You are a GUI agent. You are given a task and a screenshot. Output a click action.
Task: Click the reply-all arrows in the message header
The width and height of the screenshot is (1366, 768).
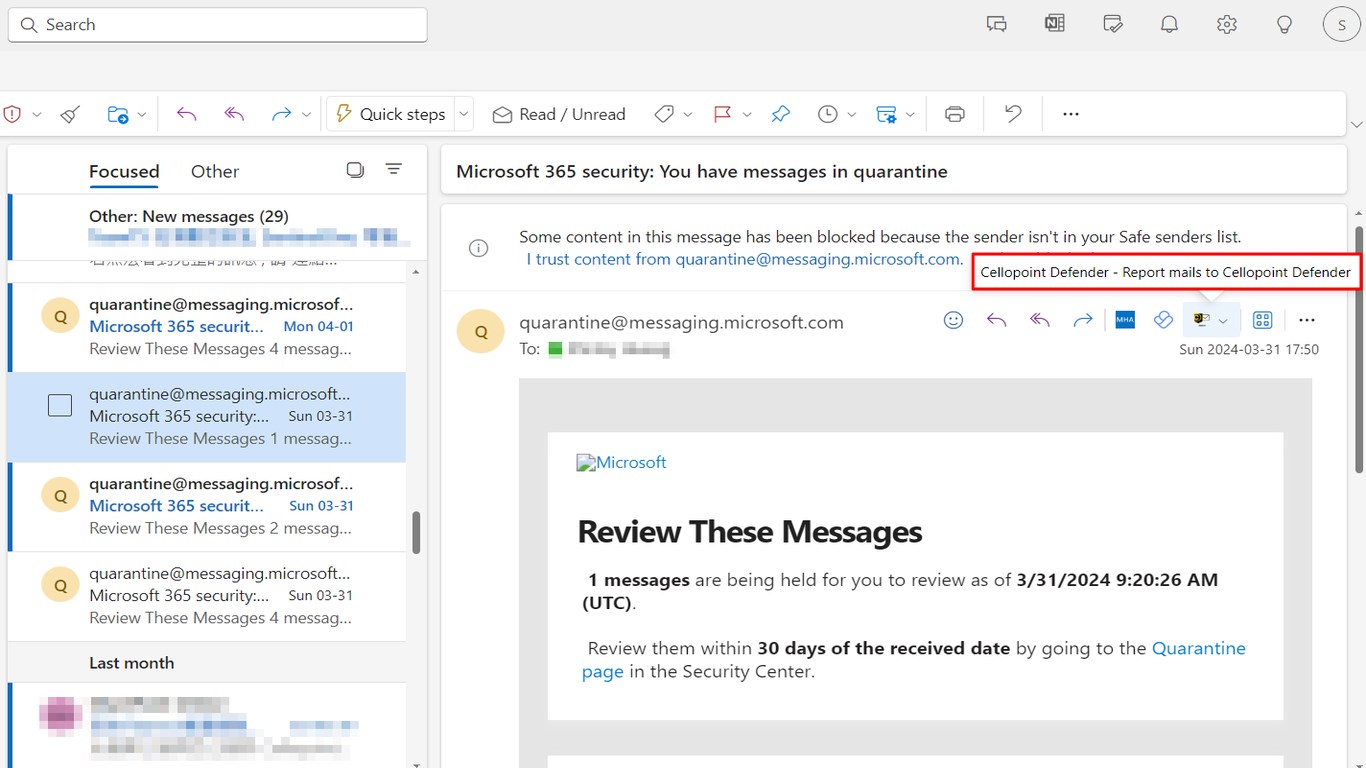(1040, 320)
